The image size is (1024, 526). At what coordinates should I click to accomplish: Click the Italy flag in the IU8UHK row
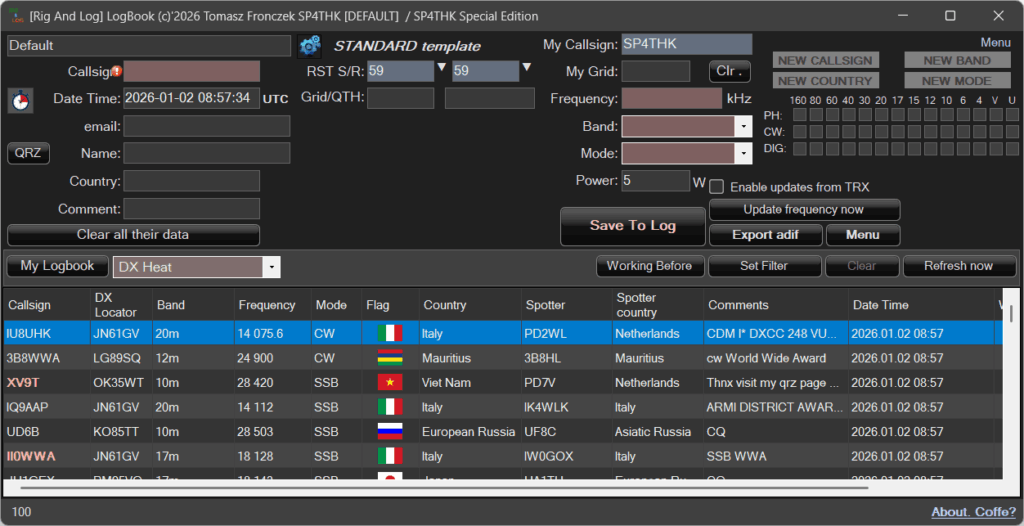[x=389, y=333]
